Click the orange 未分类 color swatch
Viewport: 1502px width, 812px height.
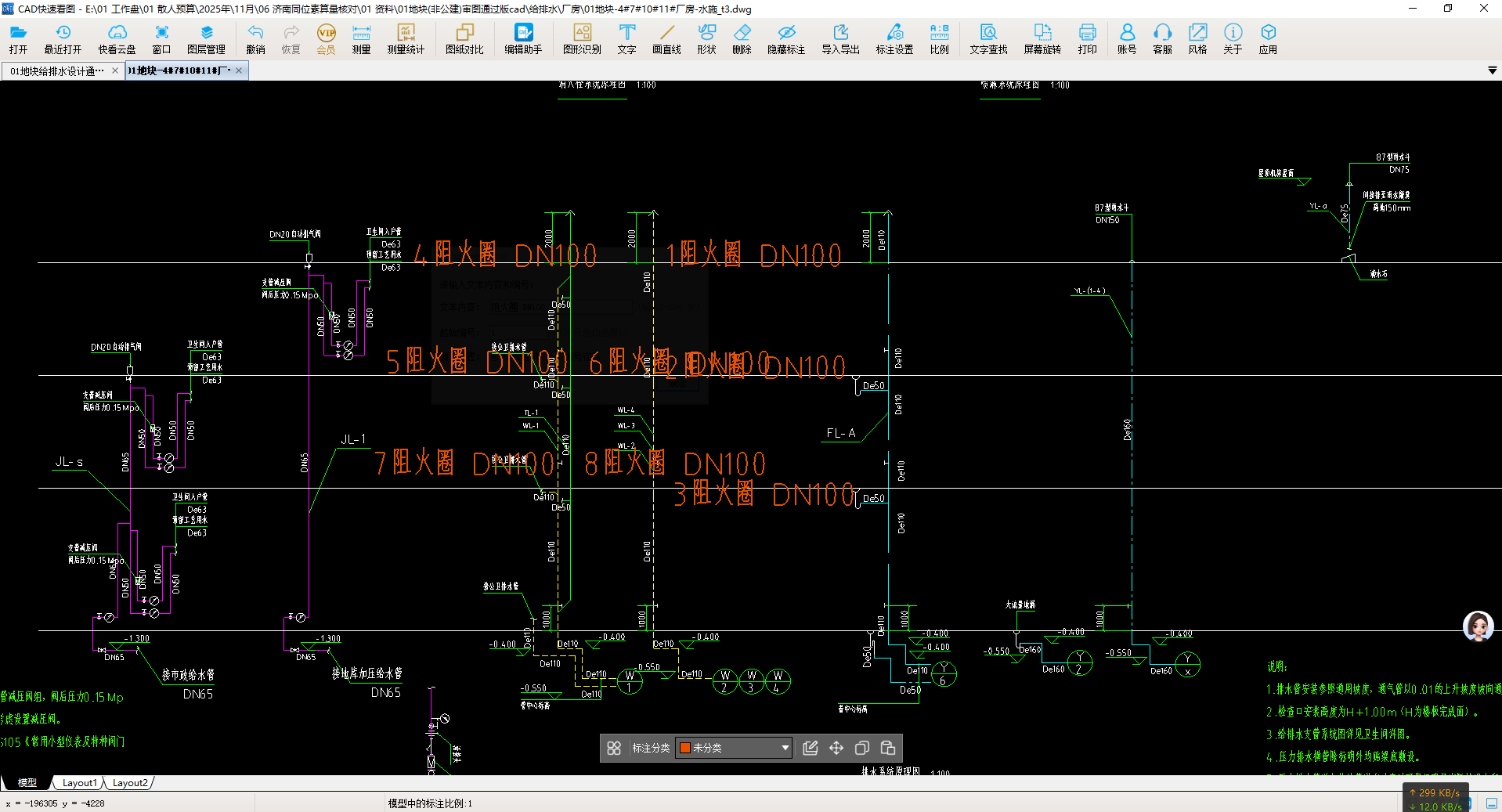click(x=685, y=748)
